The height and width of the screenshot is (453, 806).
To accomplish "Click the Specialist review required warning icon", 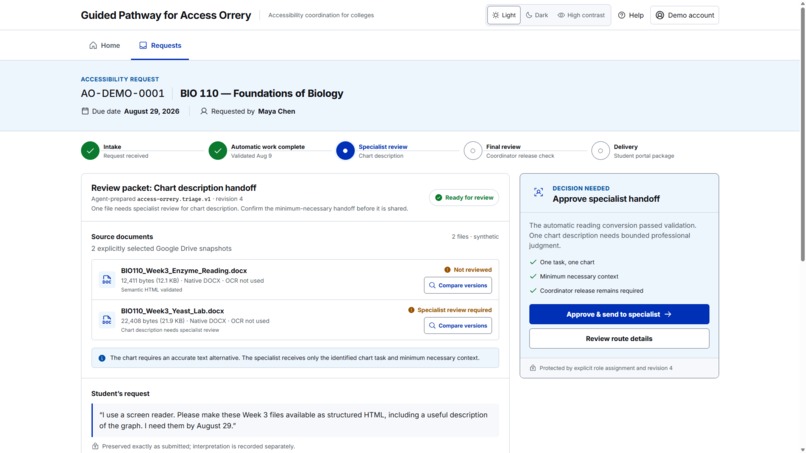I will (411, 310).
